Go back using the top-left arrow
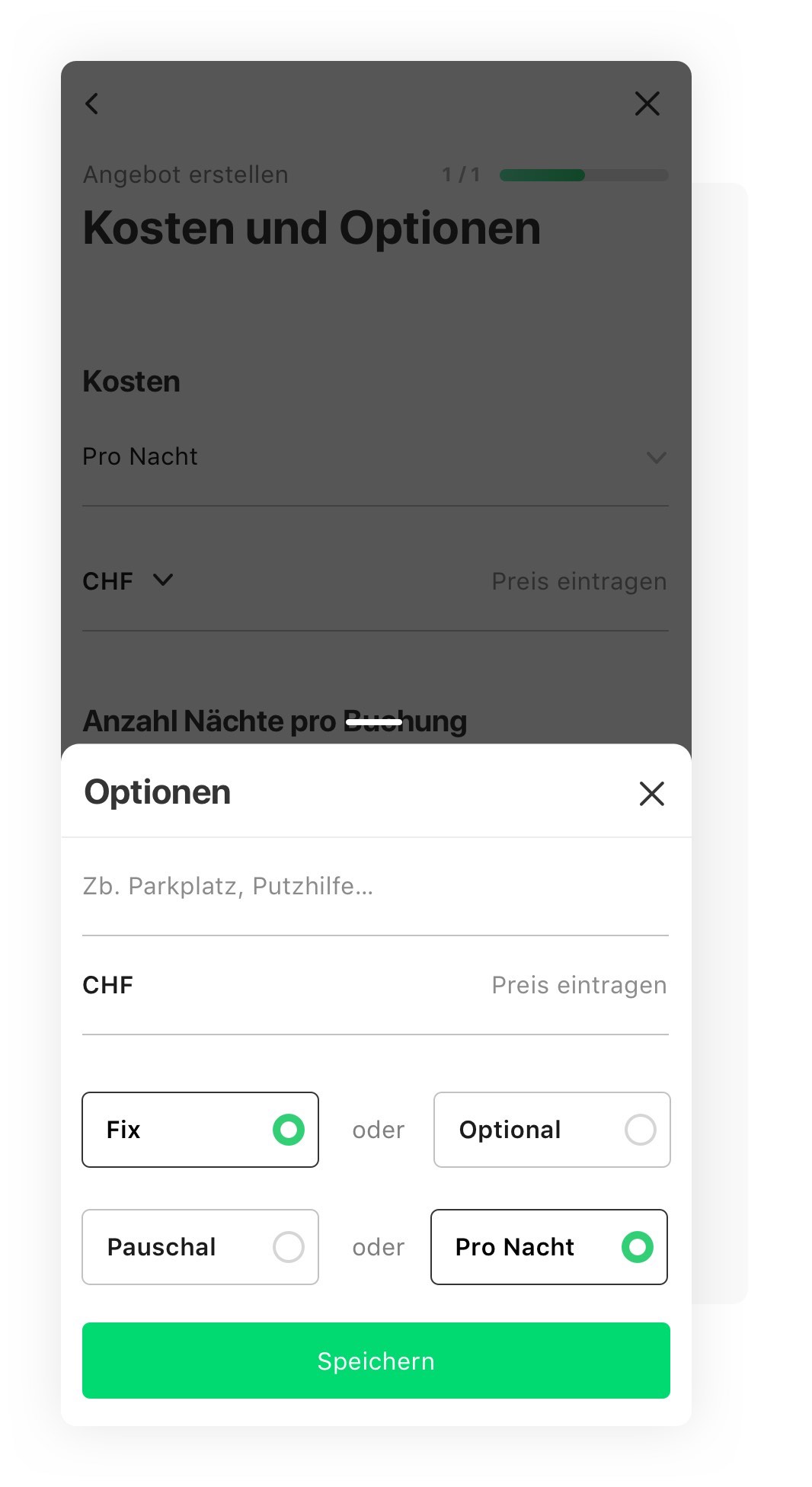812x1487 pixels. click(92, 104)
